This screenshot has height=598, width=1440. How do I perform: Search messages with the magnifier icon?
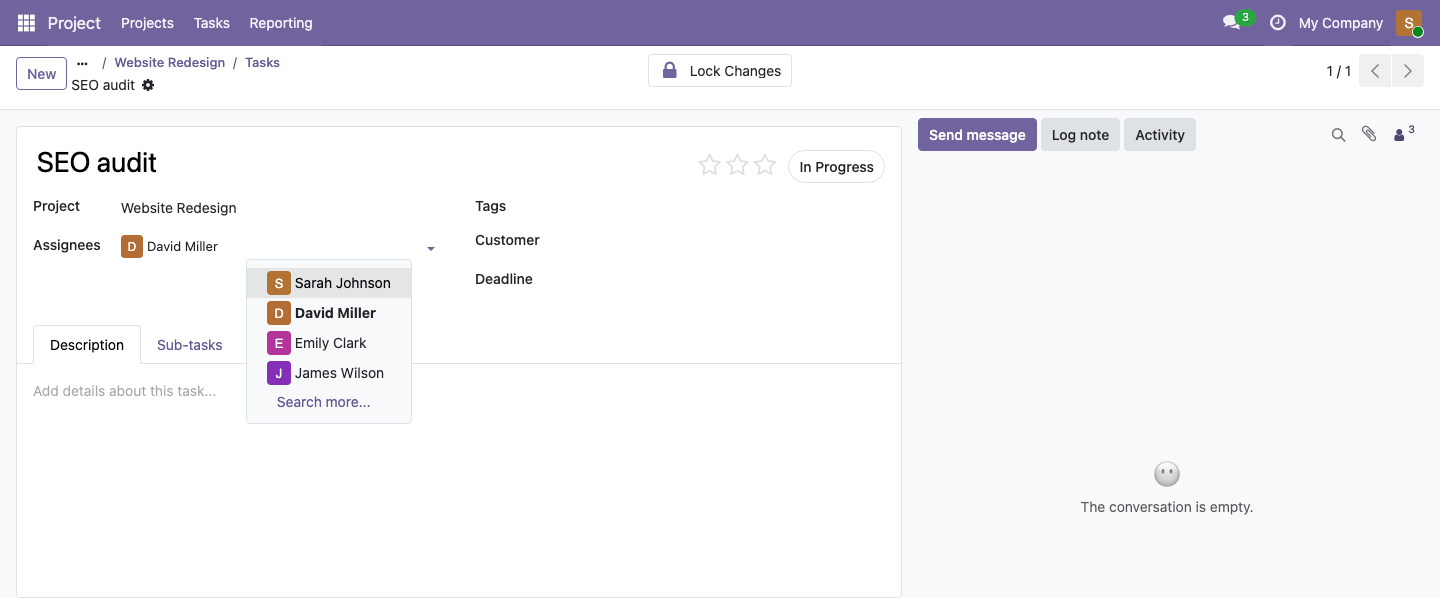click(x=1338, y=135)
